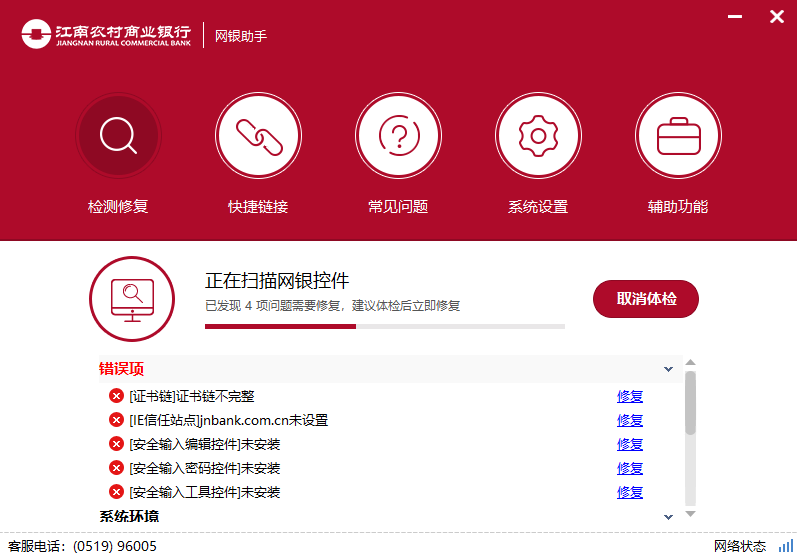This screenshot has width=797, height=557.
Task: Collapse the 错误项 section chevron
Action: [668, 369]
